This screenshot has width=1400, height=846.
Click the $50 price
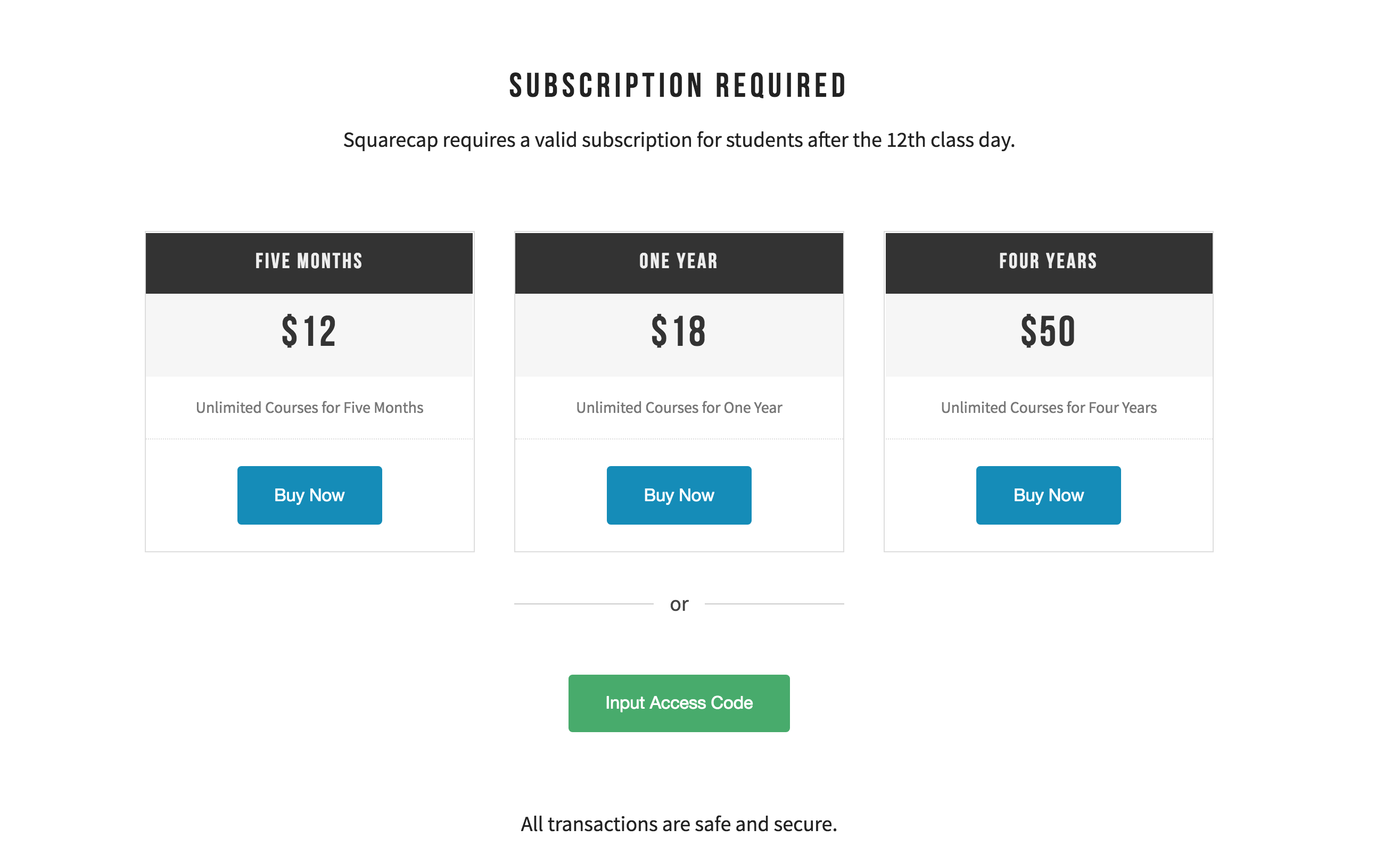(x=1048, y=331)
